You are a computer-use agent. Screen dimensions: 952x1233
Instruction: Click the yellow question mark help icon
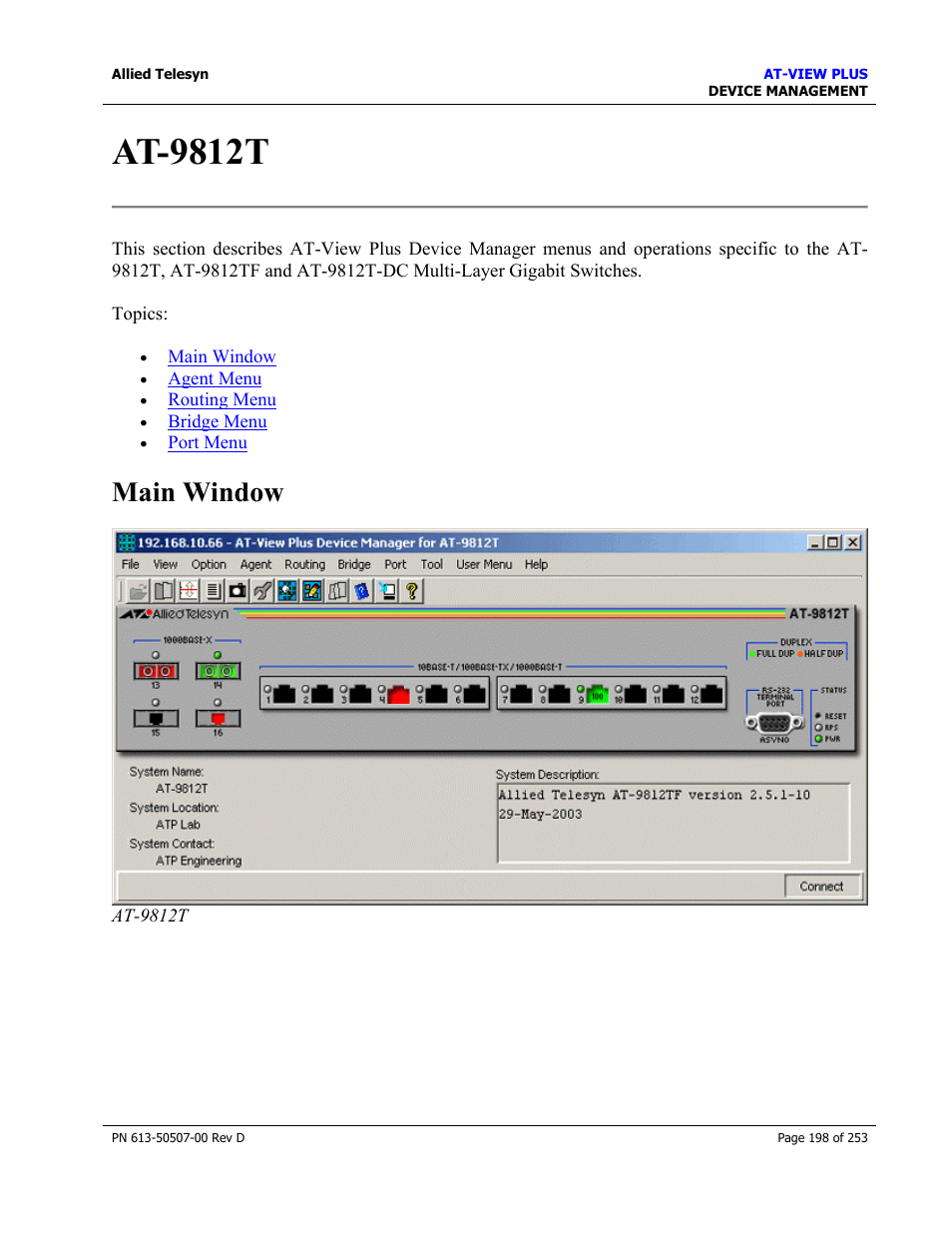pyautogui.click(x=411, y=591)
